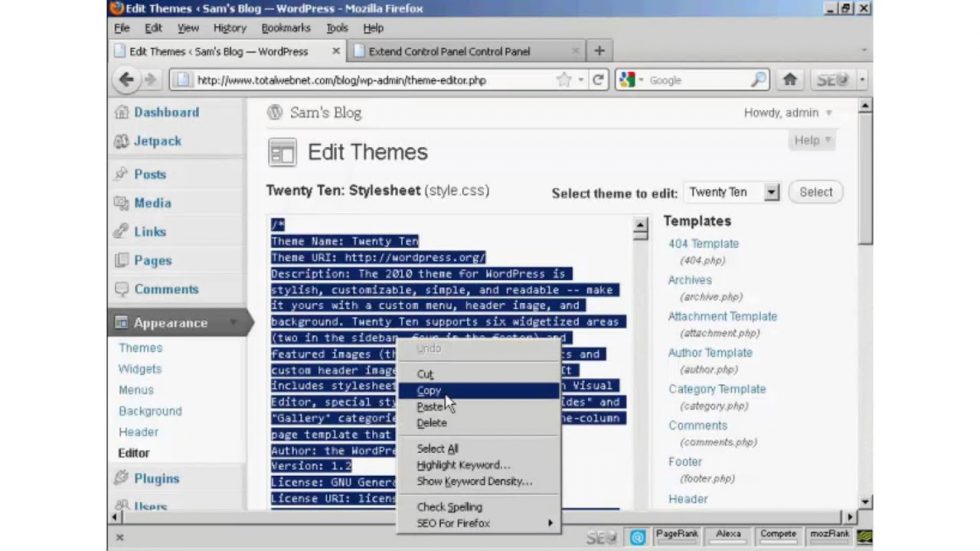The width and height of the screenshot is (980, 551).
Task: Open the Archives template link
Action: pos(689,280)
